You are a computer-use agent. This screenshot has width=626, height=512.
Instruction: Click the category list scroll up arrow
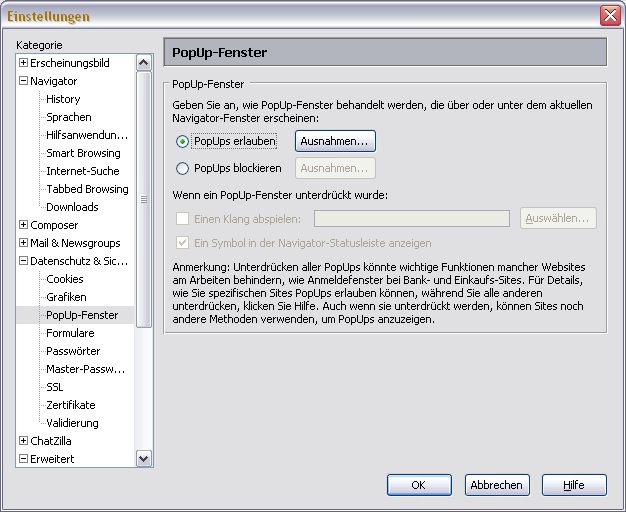coord(143,62)
